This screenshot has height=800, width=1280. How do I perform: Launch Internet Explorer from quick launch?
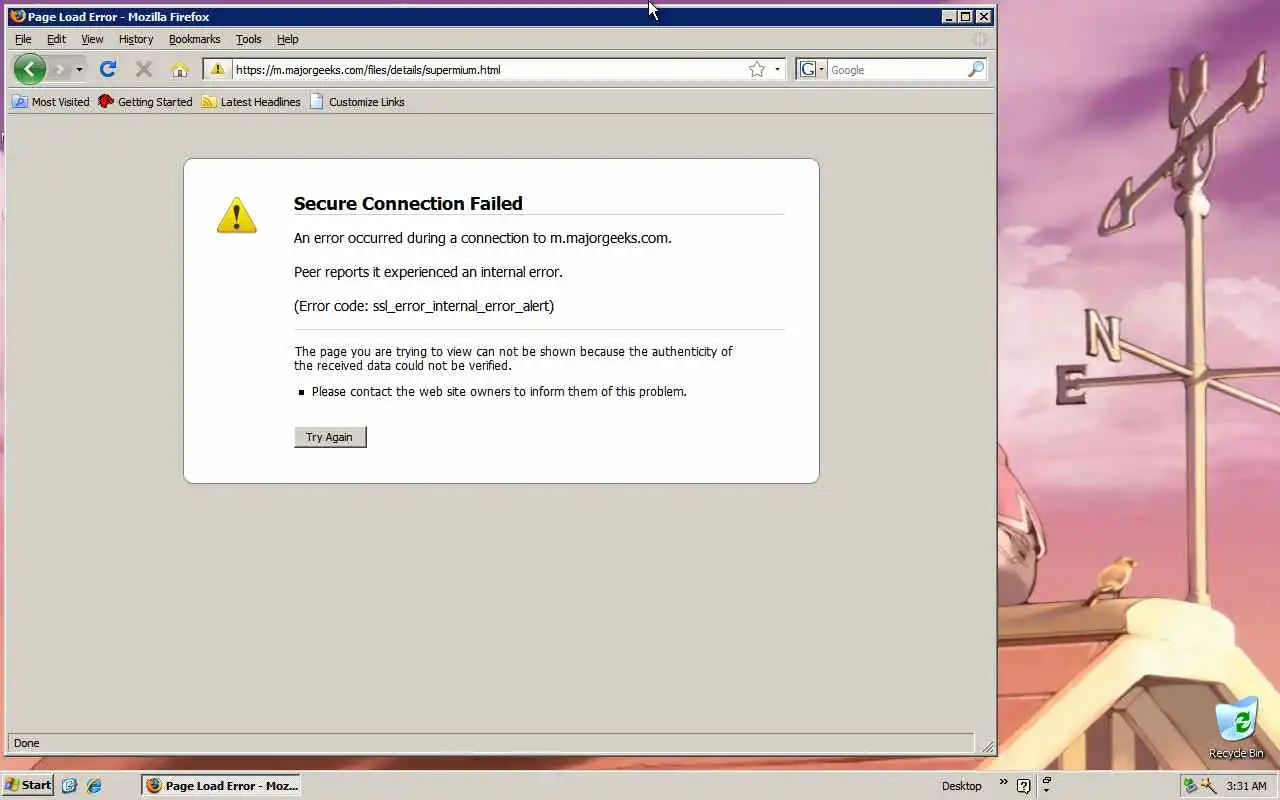tap(94, 786)
